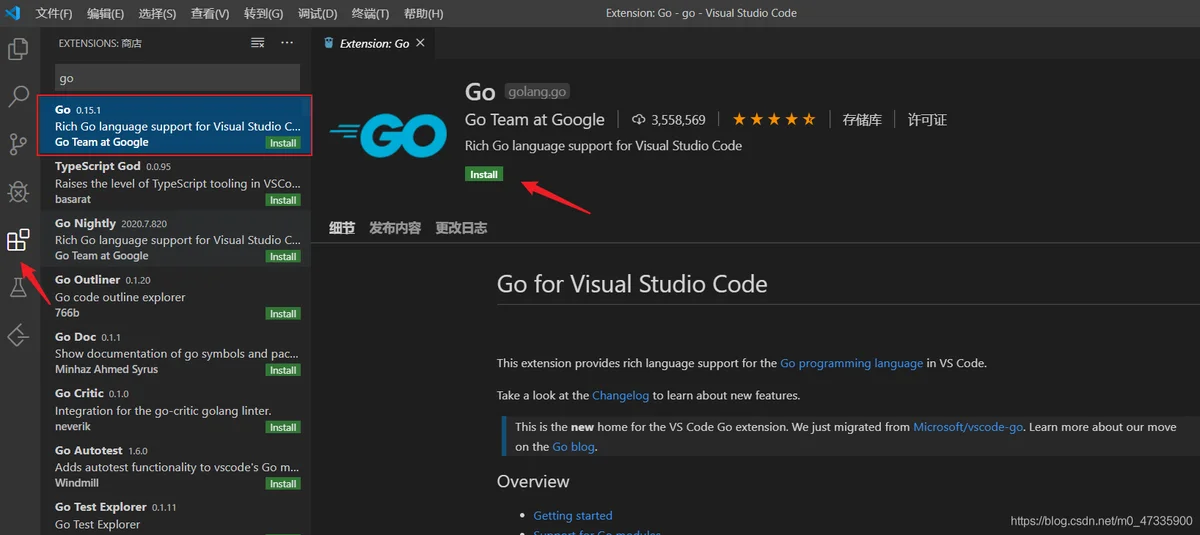Open the bottom activity bar icon below flask

click(18, 336)
